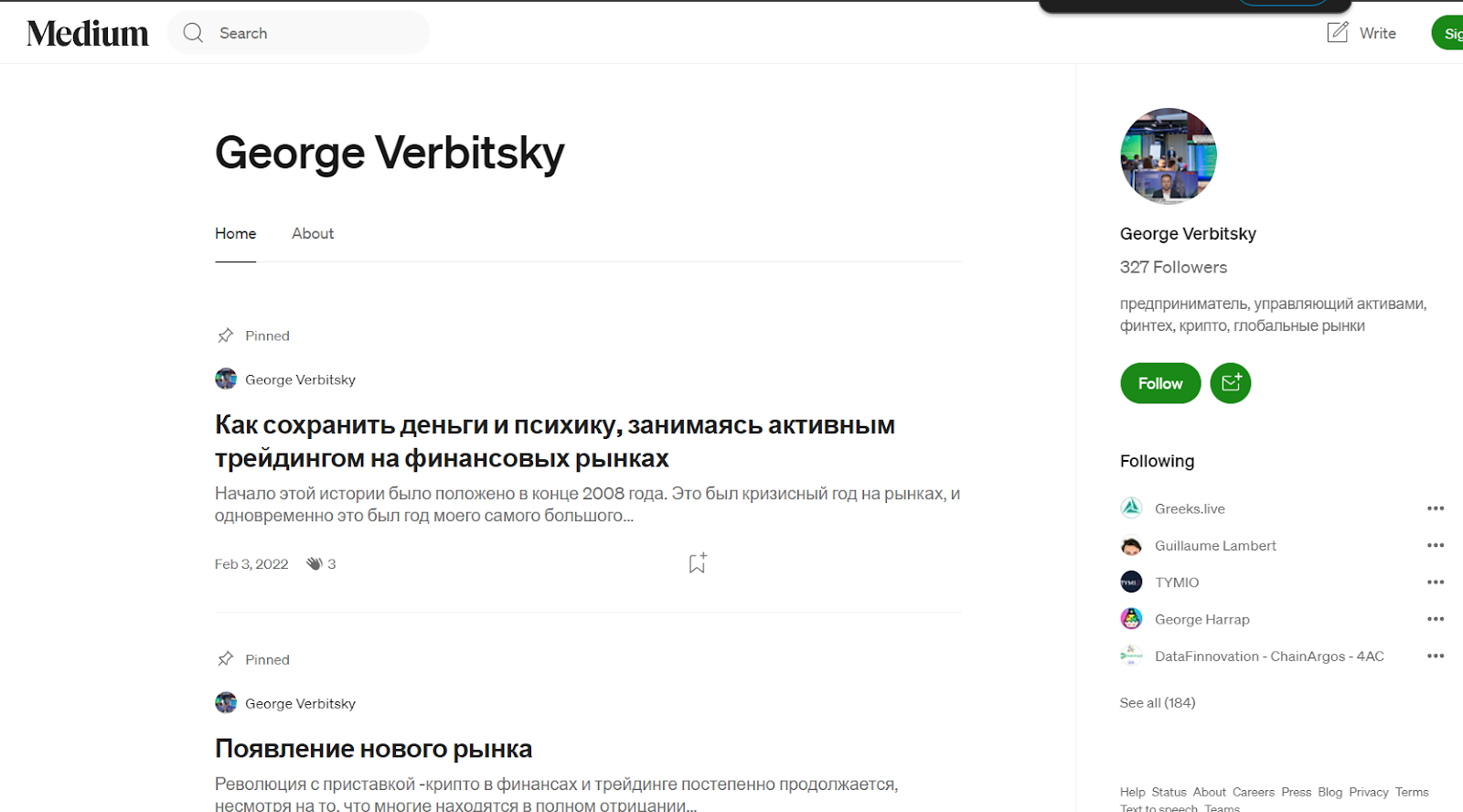Open TYMIO profile link
The image size is (1463, 812).
pyautogui.click(x=1177, y=582)
